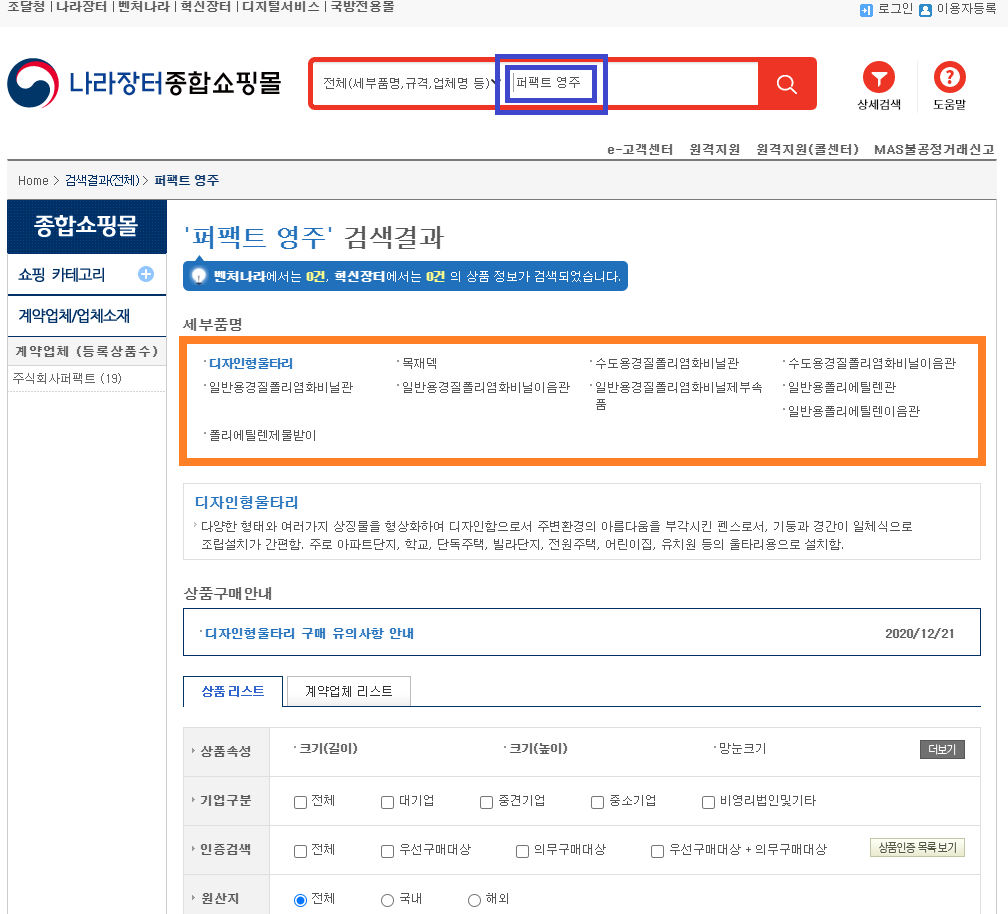
Task: Click 상품인증 목록보기 button
Action: pos(917,848)
